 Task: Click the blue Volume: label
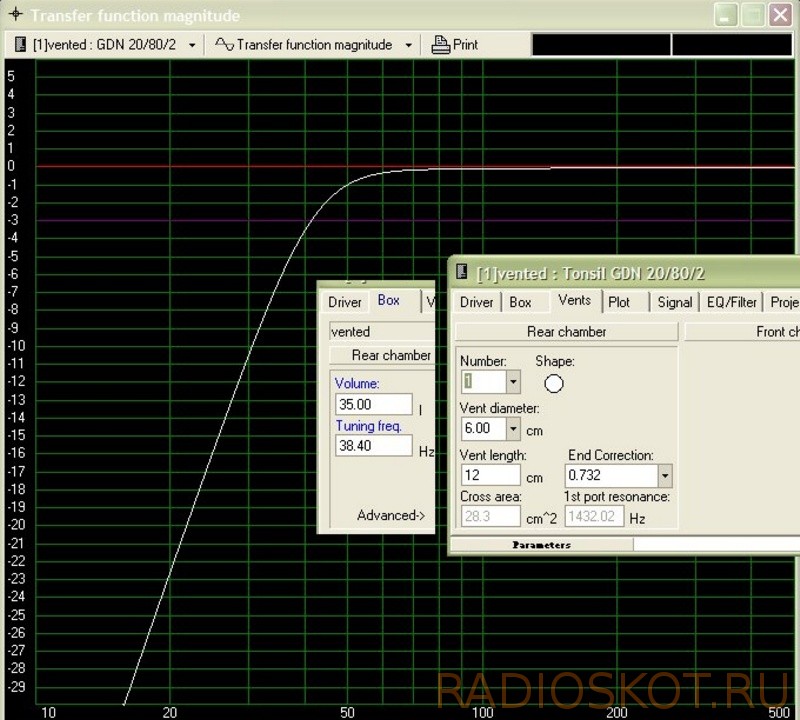tap(357, 383)
